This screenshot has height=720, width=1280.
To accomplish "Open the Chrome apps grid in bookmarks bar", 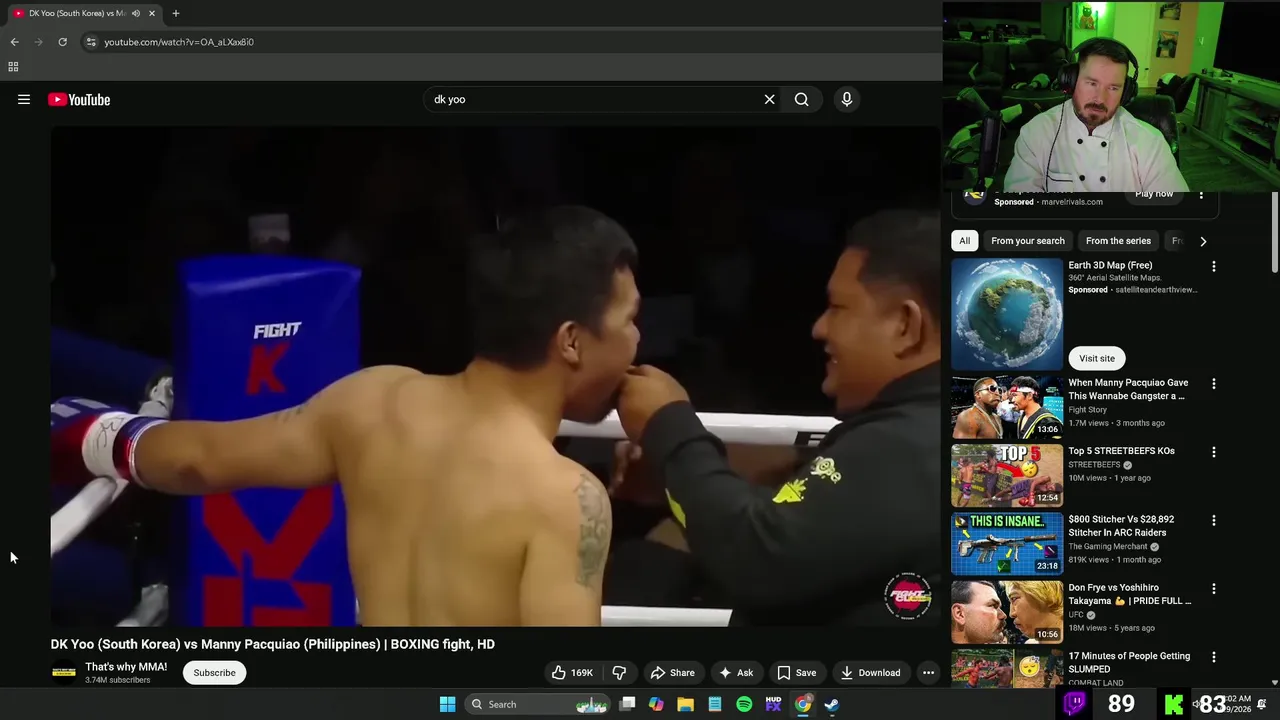I will click(13, 67).
